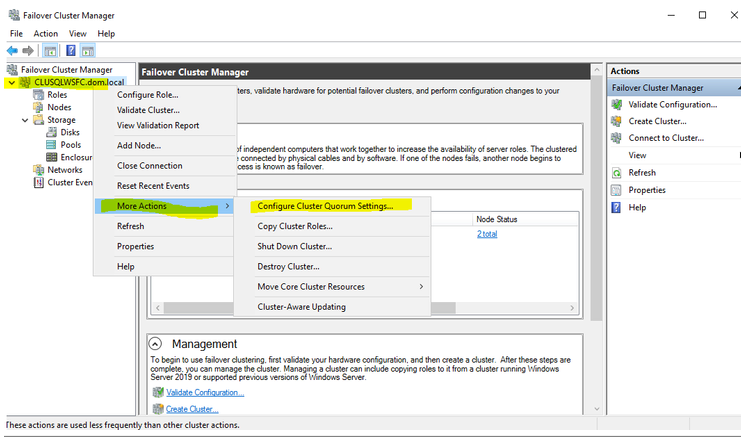This screenshot has width=741, height=437.
Task: Open the 2 total node status link
Action: coord(487,234)
